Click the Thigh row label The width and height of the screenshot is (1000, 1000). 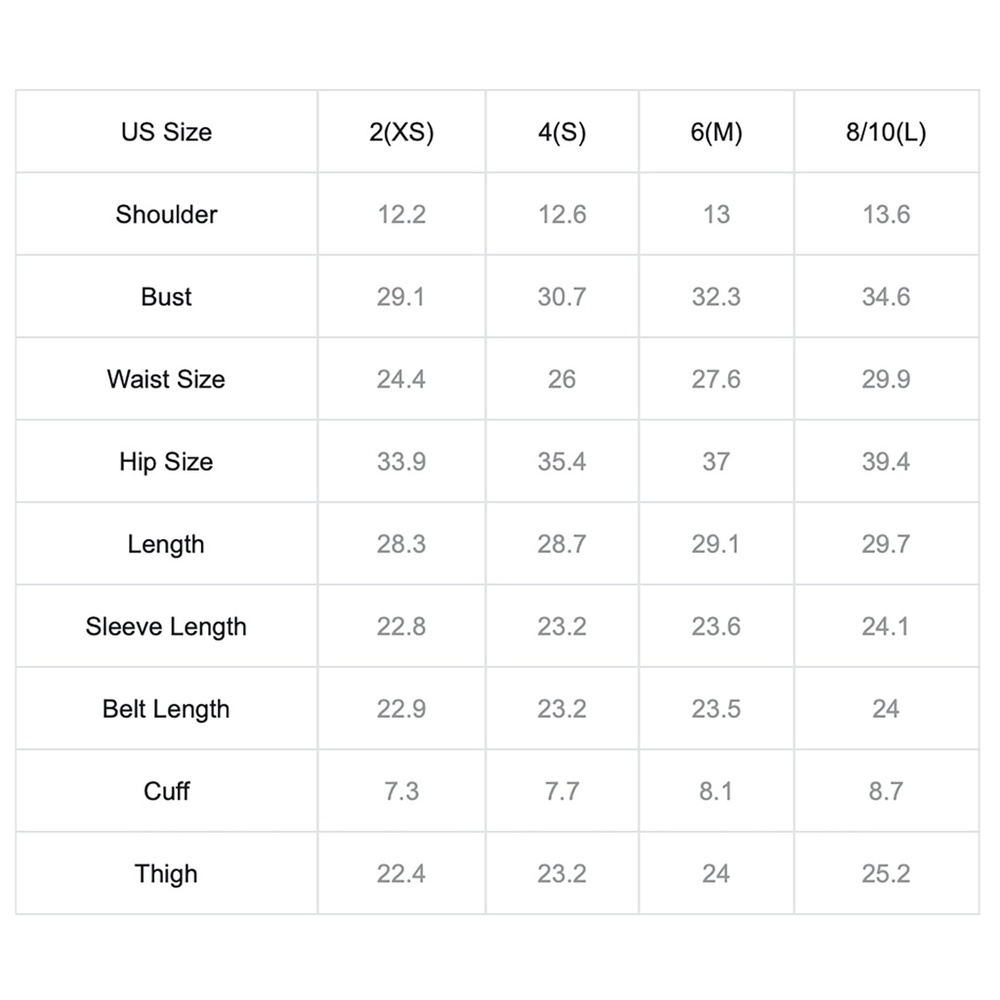166,874
